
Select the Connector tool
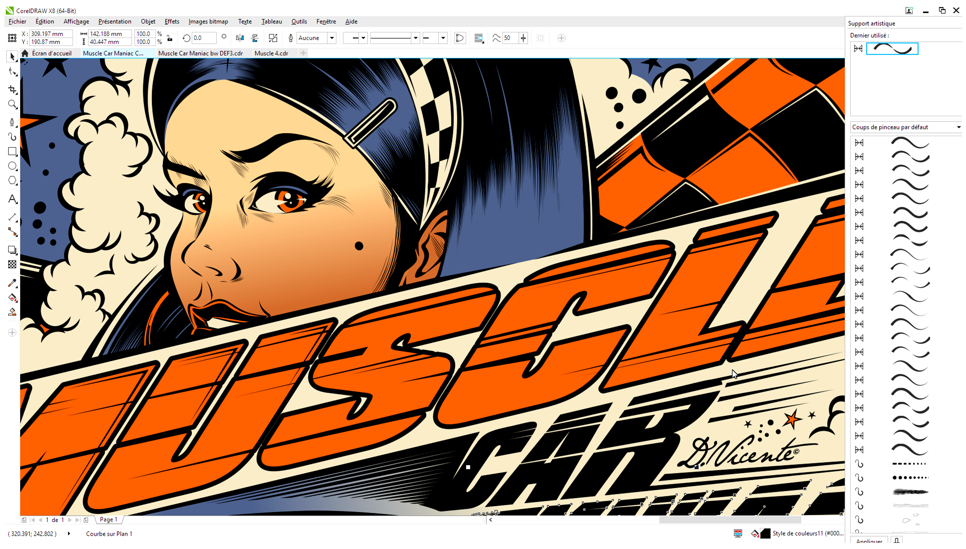tap(12, 232)
